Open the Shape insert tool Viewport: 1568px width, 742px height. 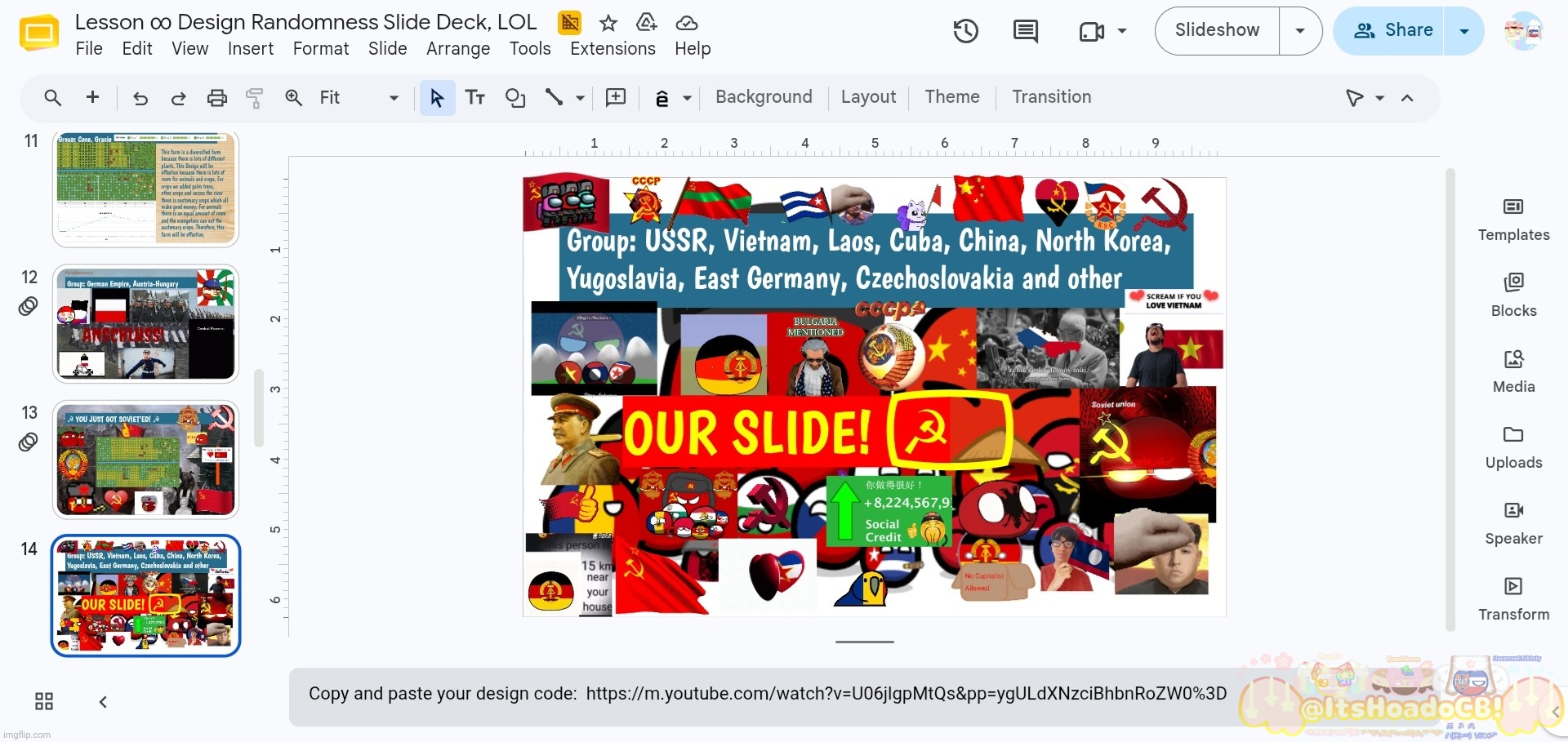click(x=514, y=98)
